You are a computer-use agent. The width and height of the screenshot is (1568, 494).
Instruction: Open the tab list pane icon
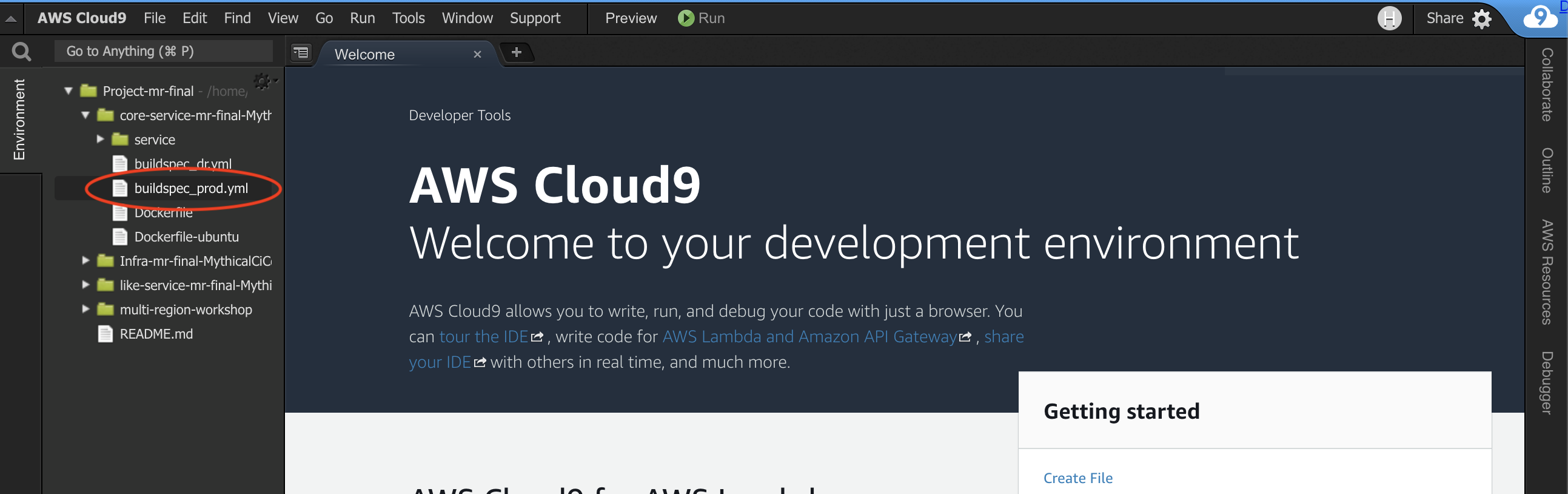pos(301,53)
